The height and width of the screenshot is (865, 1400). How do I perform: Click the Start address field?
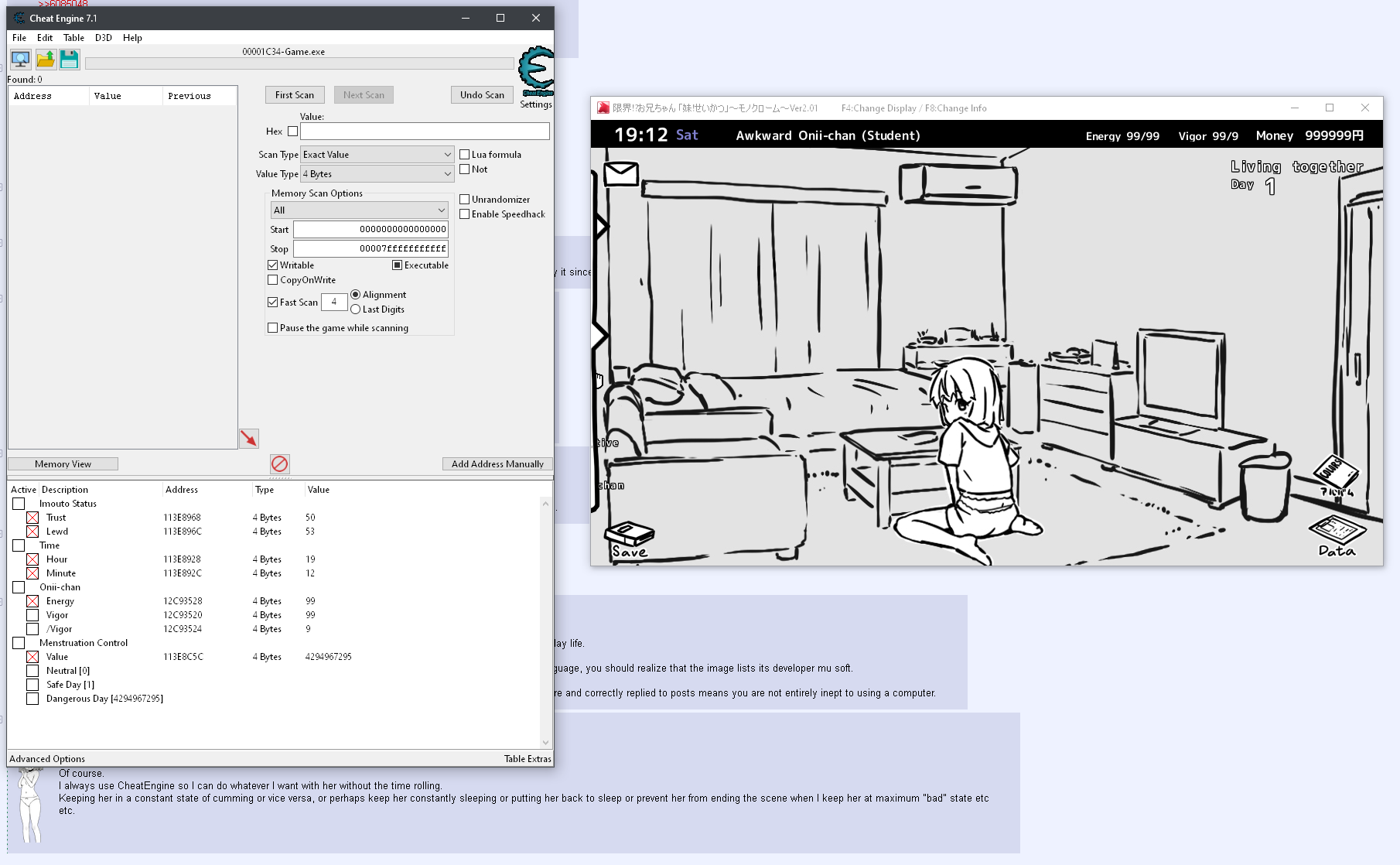pos(370,230)
